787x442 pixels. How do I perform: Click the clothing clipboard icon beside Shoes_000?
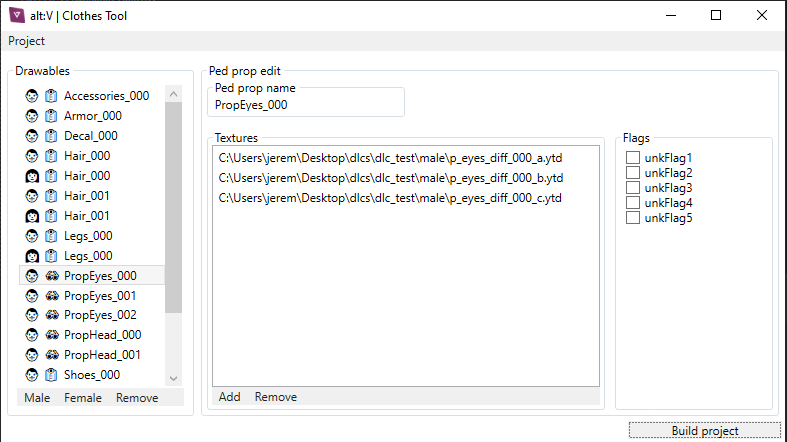[x=51, y=375]
